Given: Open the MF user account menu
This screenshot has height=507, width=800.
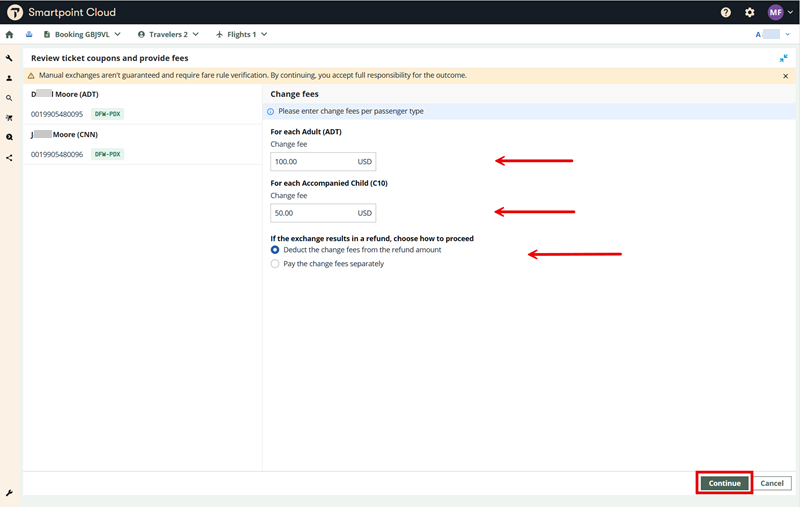Looking at the screenshot, I should (x=776, y=12).
